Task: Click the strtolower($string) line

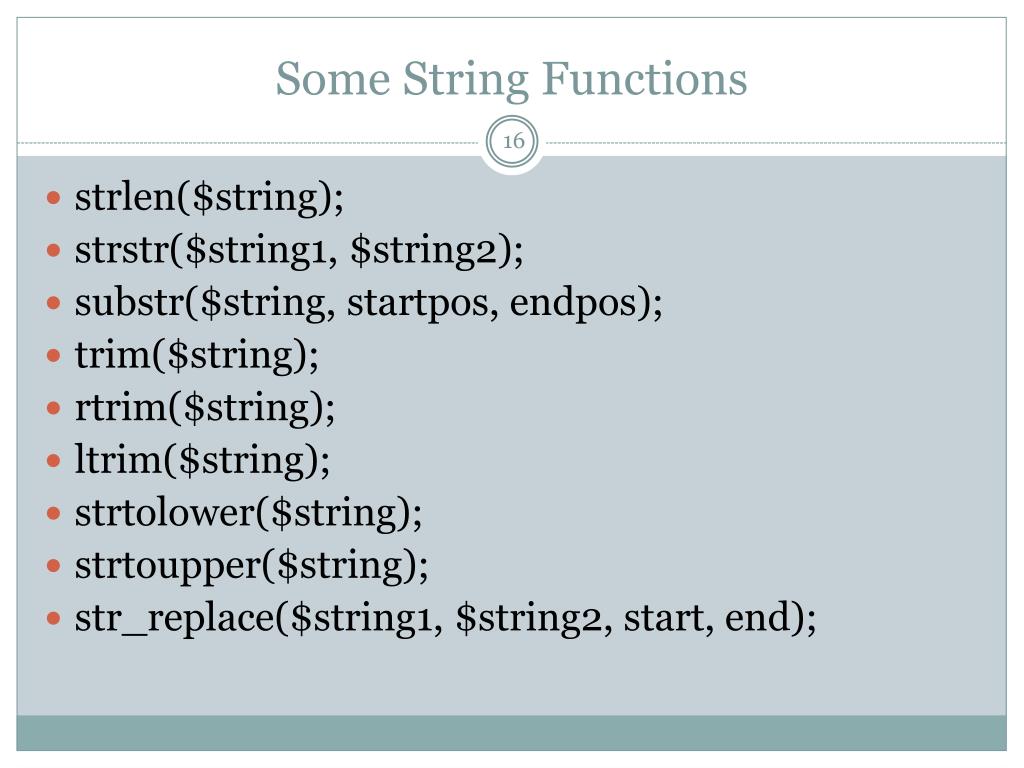Action: (x=249, y=513)
